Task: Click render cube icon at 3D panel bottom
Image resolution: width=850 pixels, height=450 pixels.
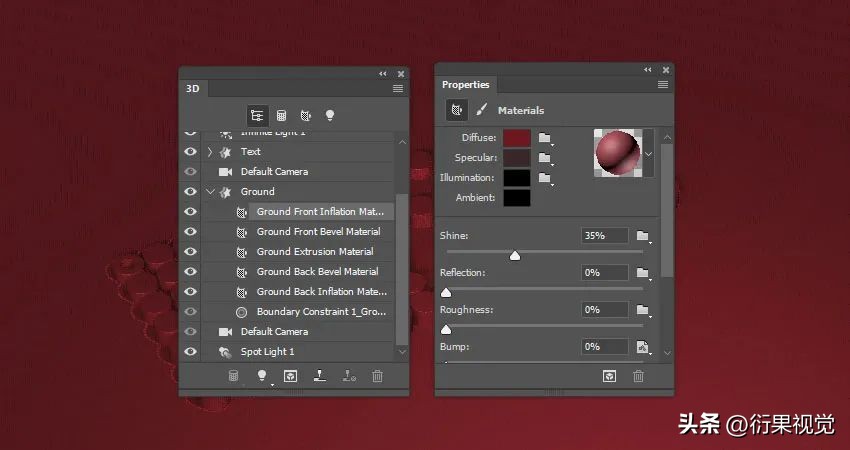Action: click(x=291, y=376)
